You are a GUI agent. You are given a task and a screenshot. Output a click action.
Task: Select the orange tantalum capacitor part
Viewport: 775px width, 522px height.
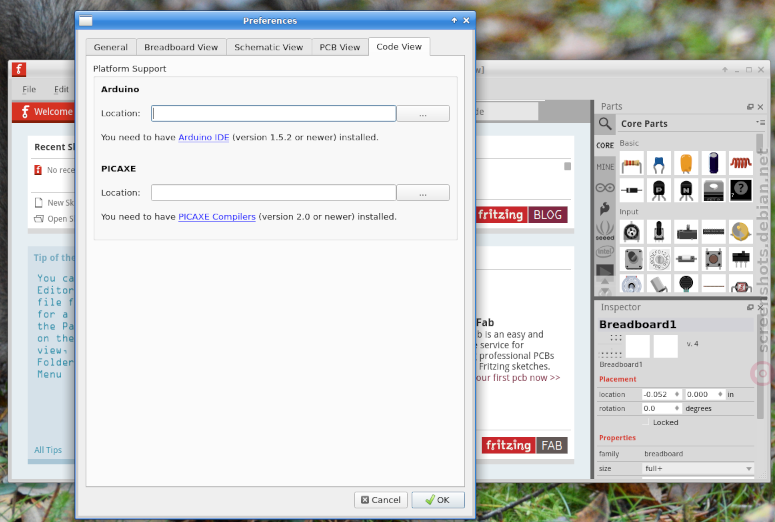(686, 164)
